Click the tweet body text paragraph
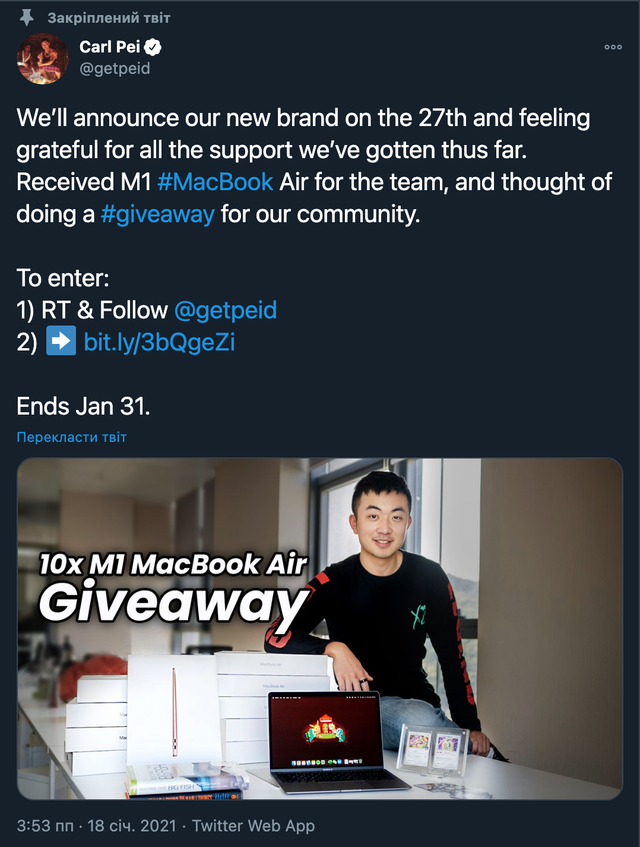 pyautogui.click(x=314, y=166)
